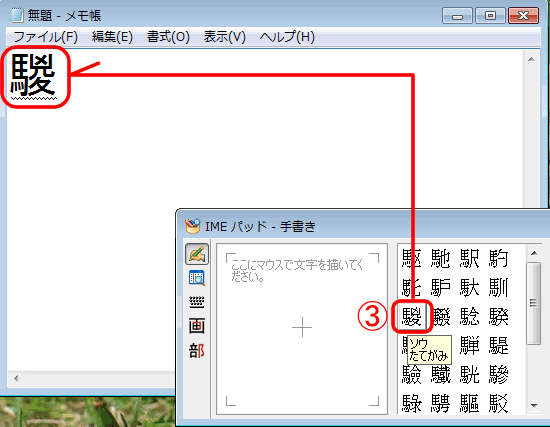Open the 編集(E) menu
The height and width of the screenshot is (427, 550).
112,37
